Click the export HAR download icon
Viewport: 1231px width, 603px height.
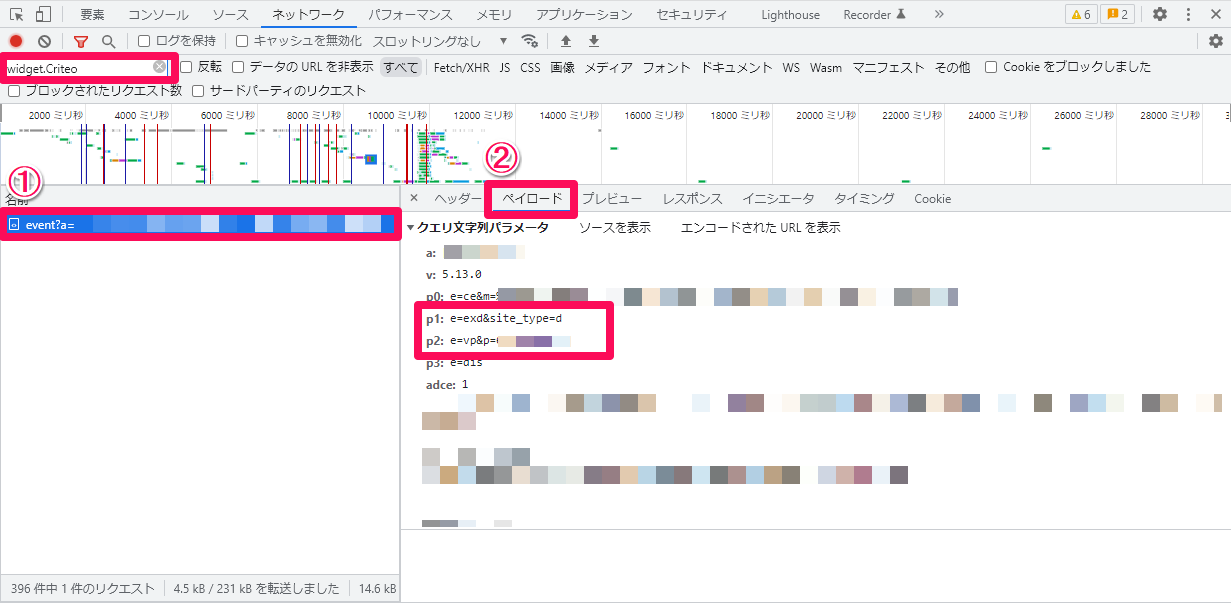pos(594,41)
